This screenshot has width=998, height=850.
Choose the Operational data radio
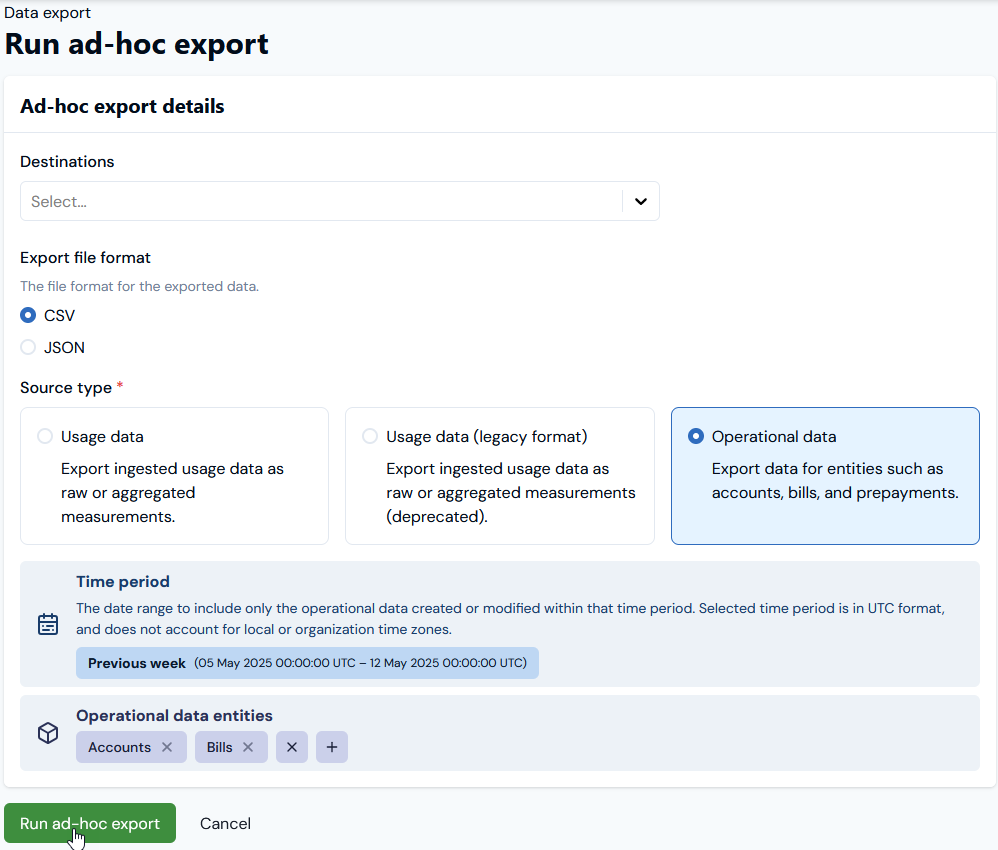click(x=696, y=436)
